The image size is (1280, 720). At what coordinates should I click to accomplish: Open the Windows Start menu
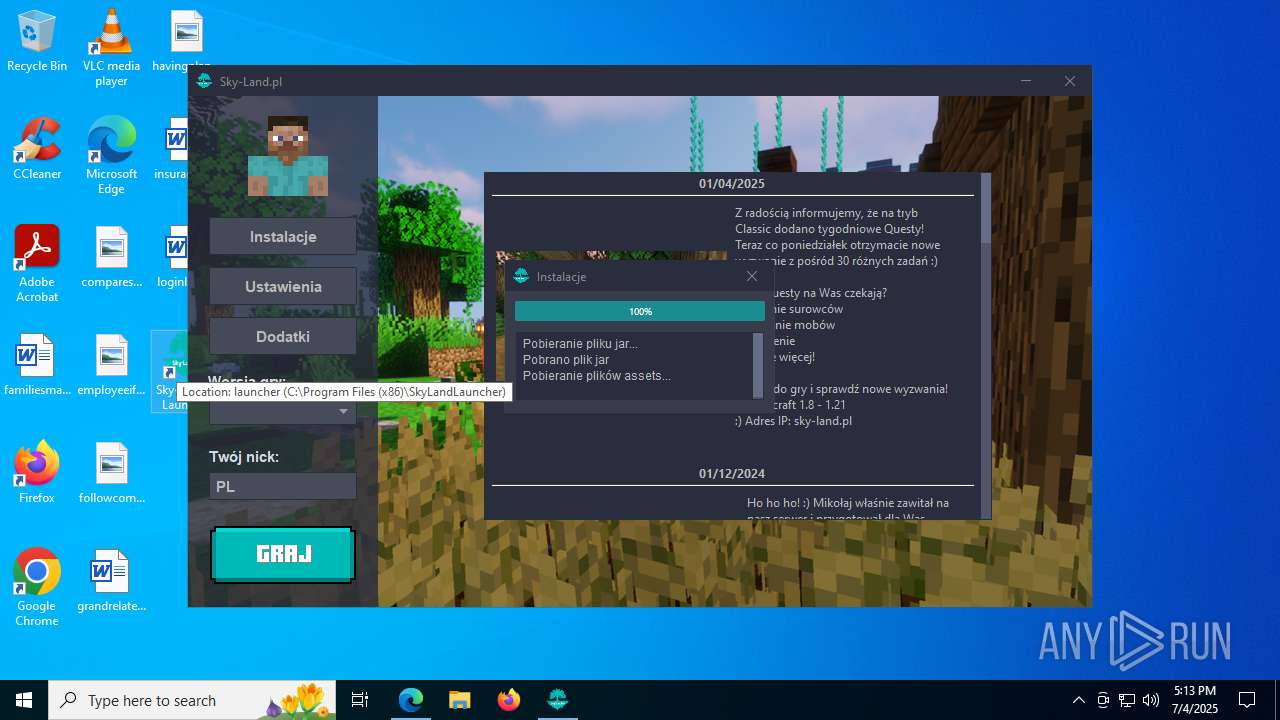[24, 700]
